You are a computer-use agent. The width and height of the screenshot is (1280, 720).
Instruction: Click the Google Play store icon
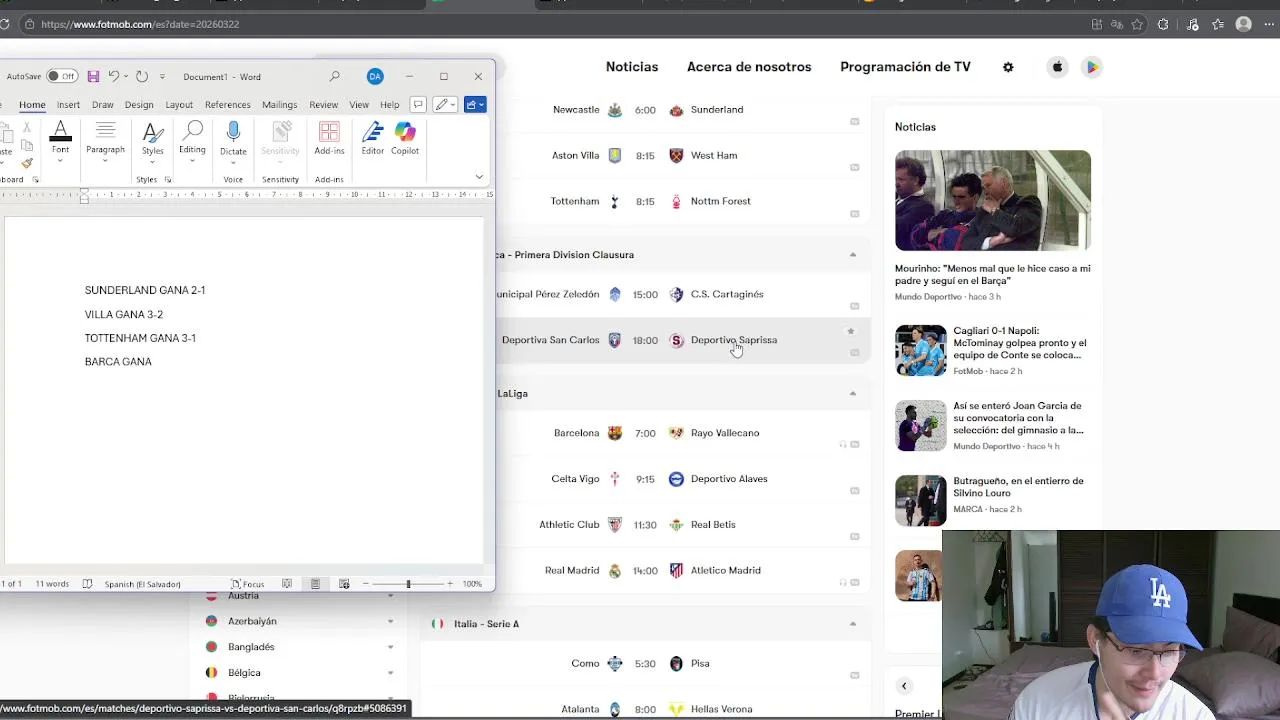[1092, 67]
